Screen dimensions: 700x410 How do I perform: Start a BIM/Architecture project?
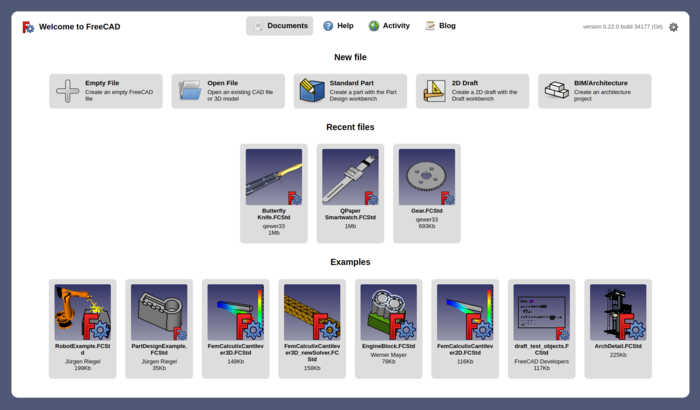[595, 91]
